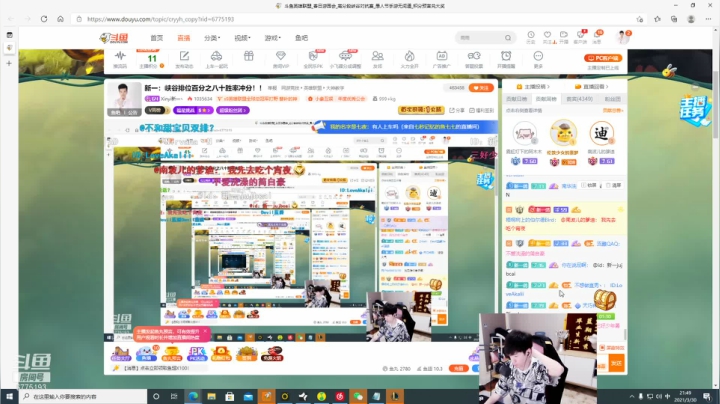Select the 直播 nav item
This screenshot has height=404, width=720.
[x=184, y=38]
